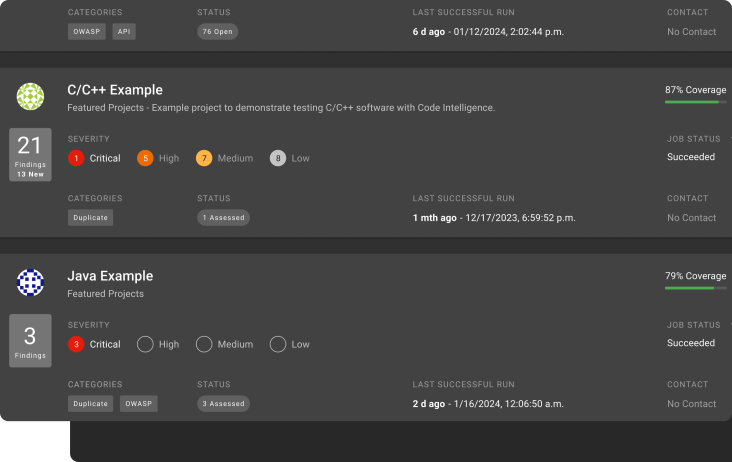Click the 1 Assessed status pill
This screenshot has width=732, height=462.
[223, 217]
